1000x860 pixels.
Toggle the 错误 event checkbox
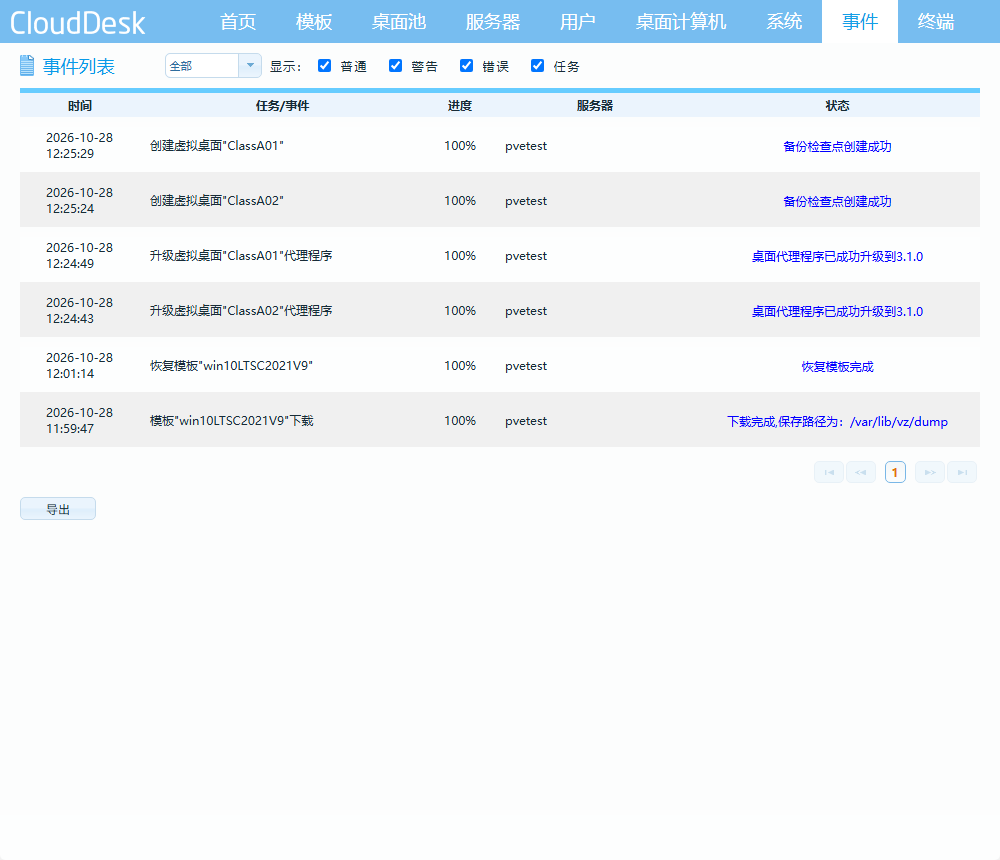point(467,66)
